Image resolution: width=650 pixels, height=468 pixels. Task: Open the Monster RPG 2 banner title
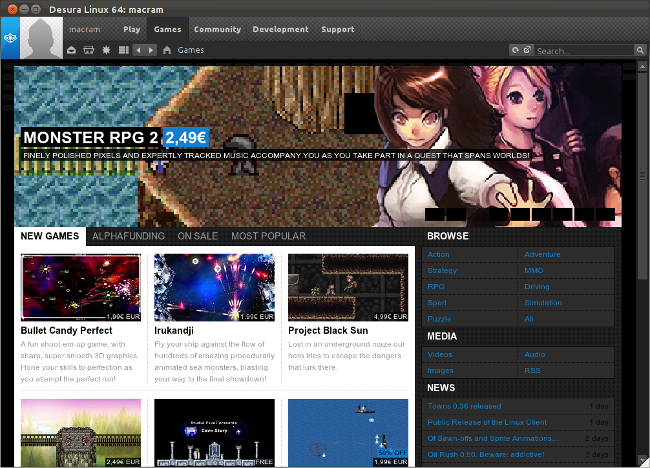pyautogui.click(x=91, y=138)
